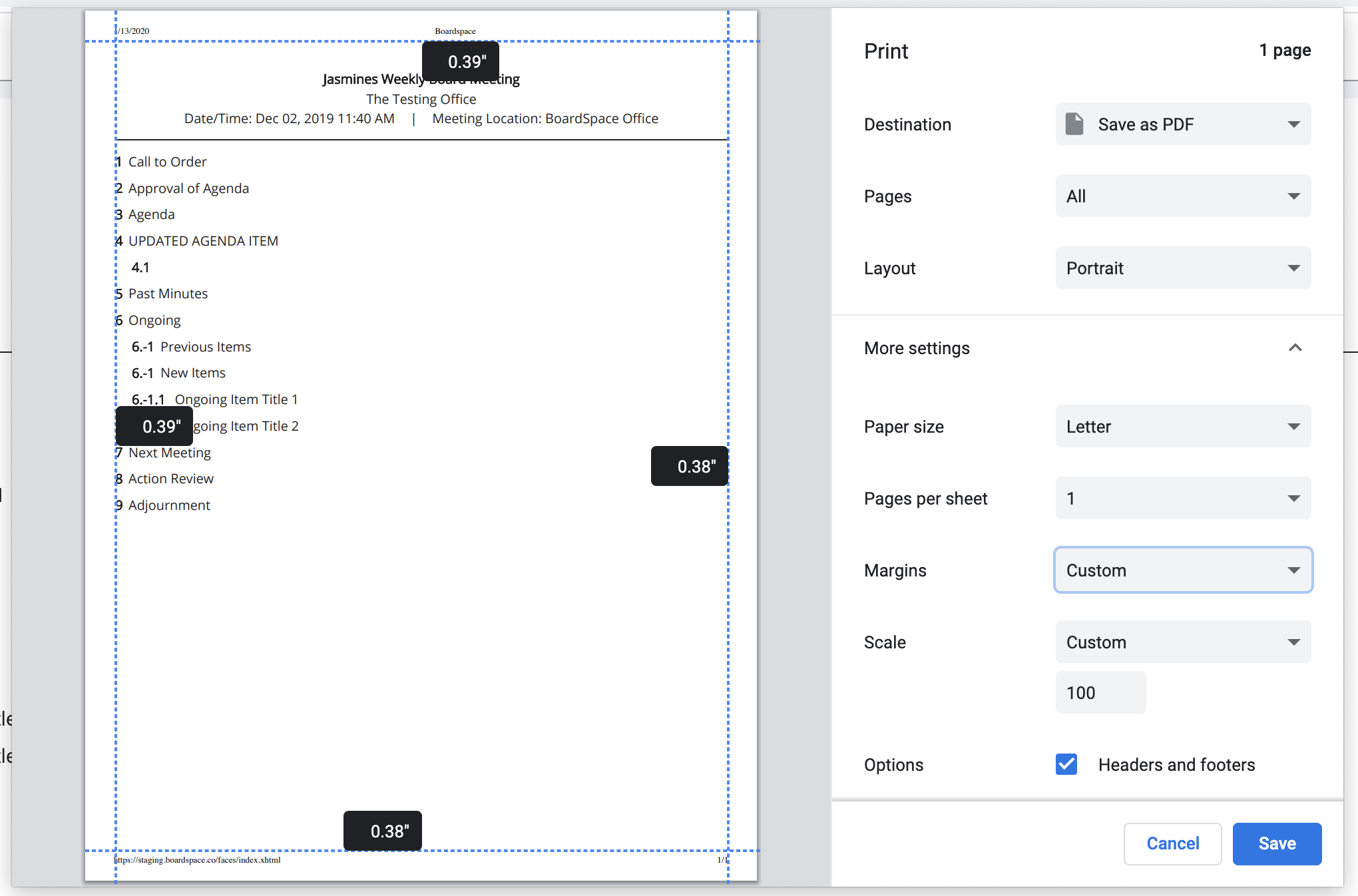This screenshot has width=1358, height=896.
Task: Click the PDF document icon in Destination
Action: click(1074, 124)
